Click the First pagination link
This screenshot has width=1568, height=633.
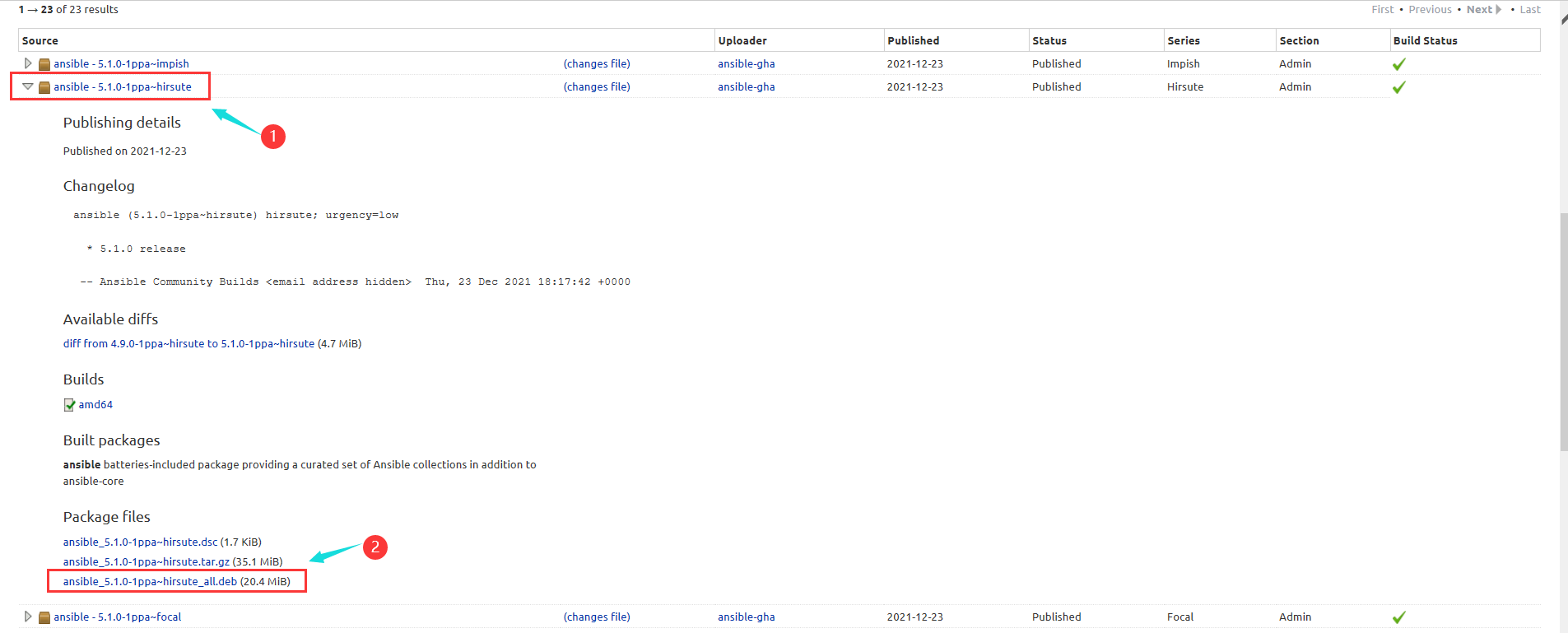(x=1383, y=9)
